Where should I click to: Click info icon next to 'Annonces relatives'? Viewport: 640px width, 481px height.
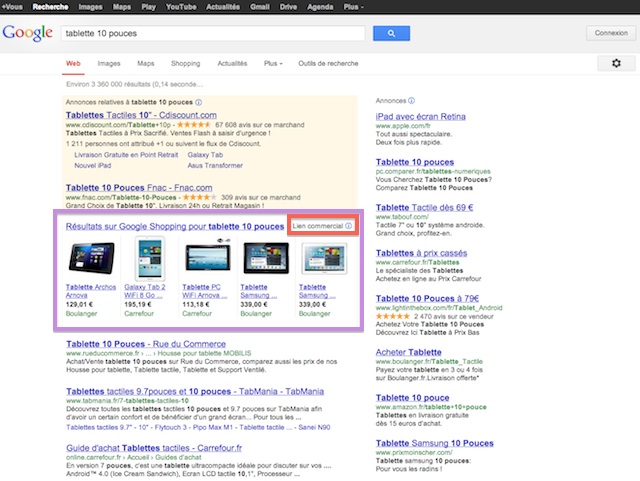point(198,102)
